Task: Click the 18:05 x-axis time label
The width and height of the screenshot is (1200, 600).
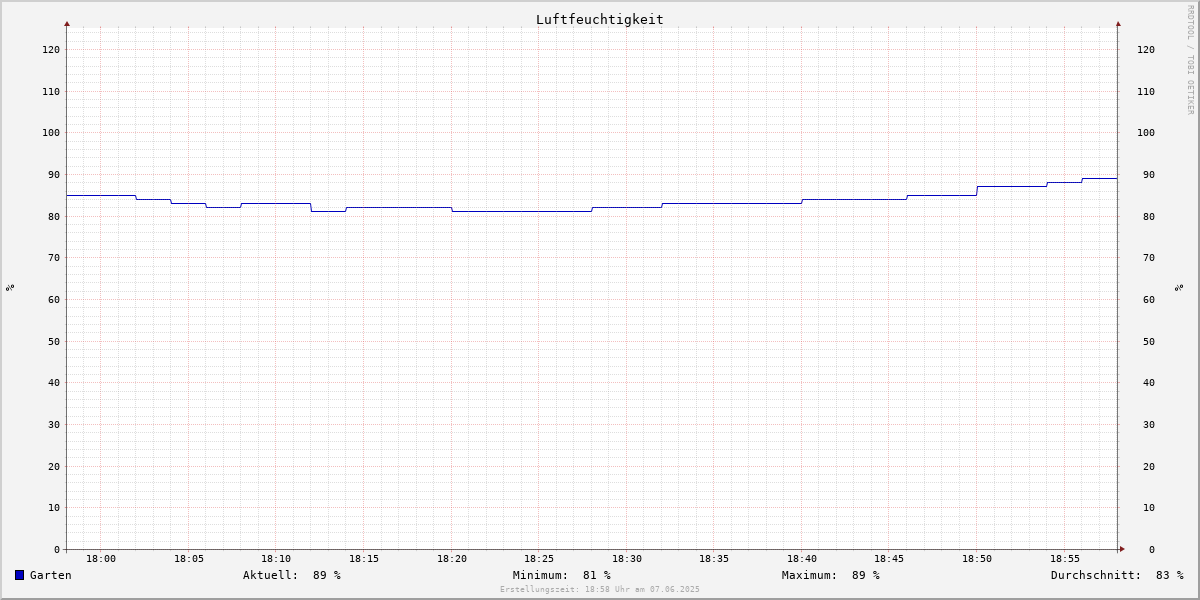Action: click(x=189, y=559)
